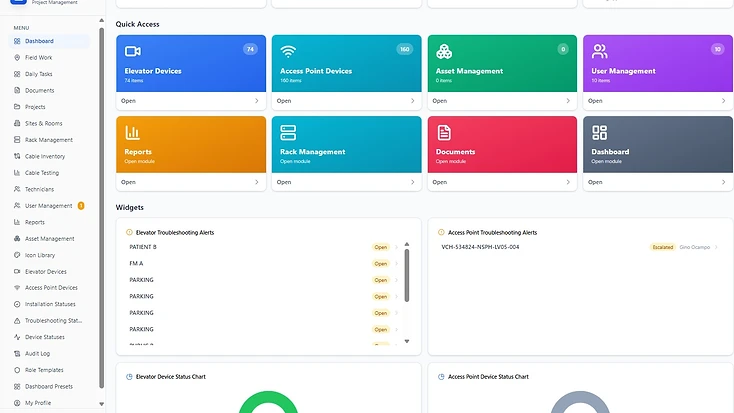Click chevron on Documents card Open row
Screen dimensions: 734x413
[568, 182]
